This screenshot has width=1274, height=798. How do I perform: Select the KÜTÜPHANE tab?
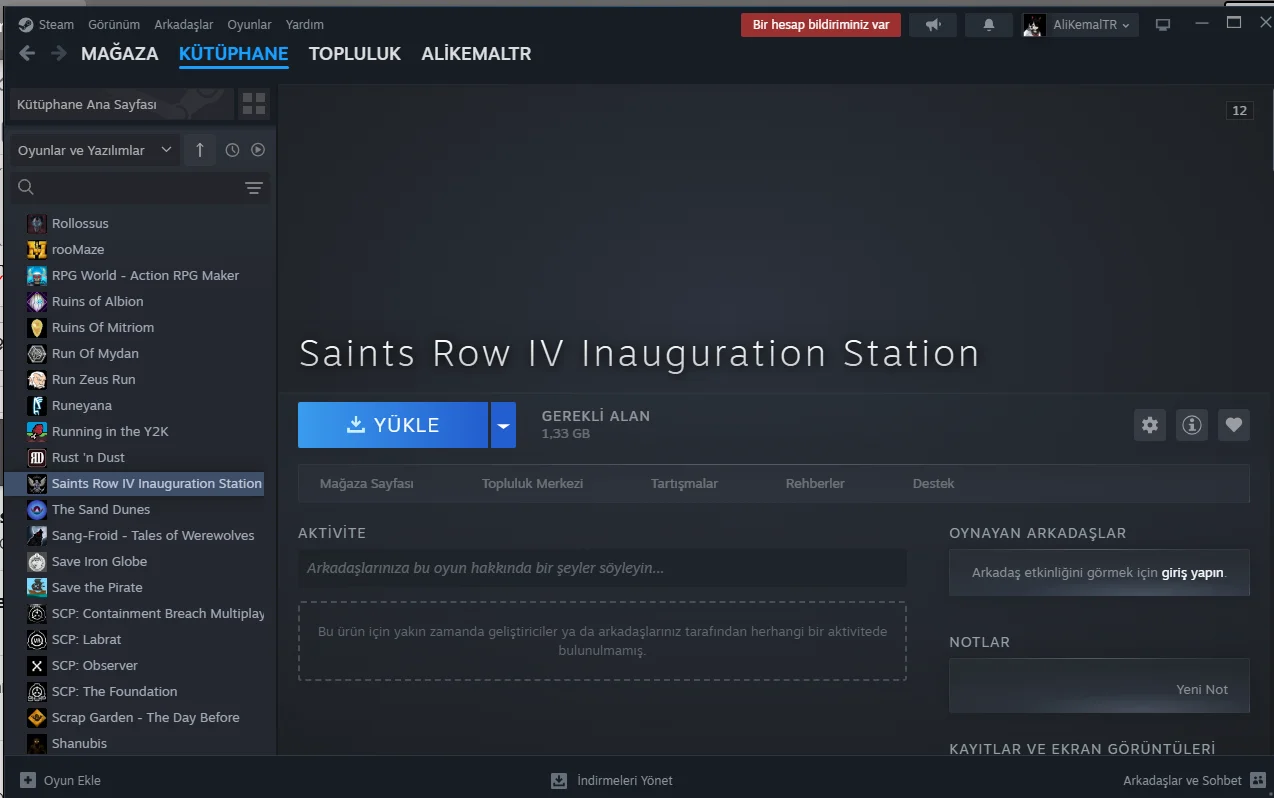(233, 54)
